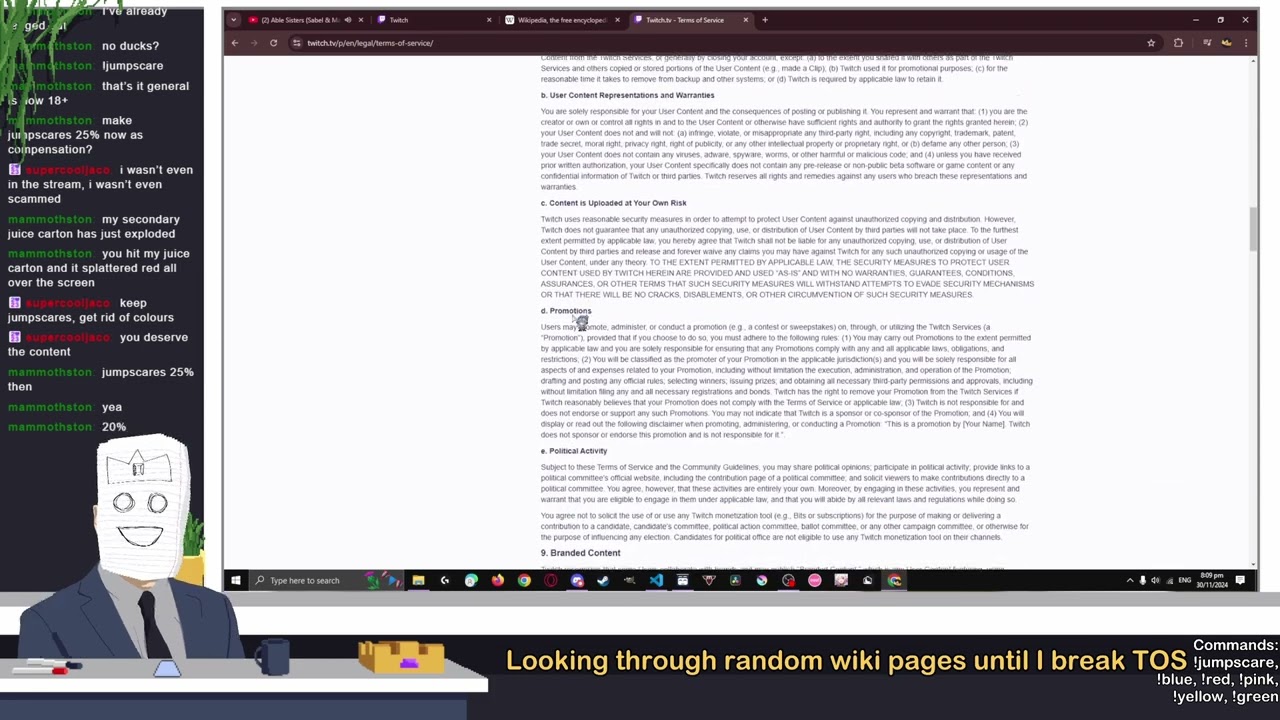Open the Windows notification center
Screen dimensions: 1280x720
(1241, 580)
